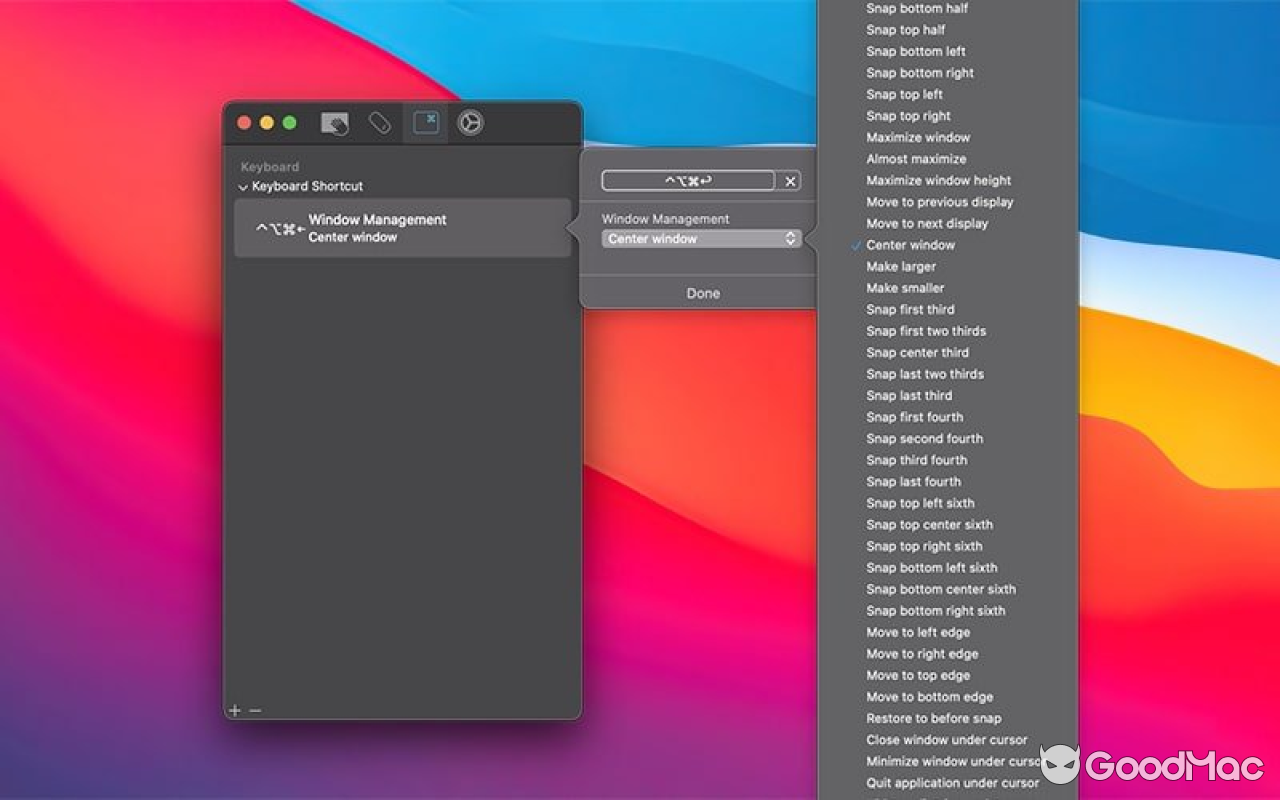Add a new shortcut with the plus icon

pyautogui.click(x=234, y=709)
